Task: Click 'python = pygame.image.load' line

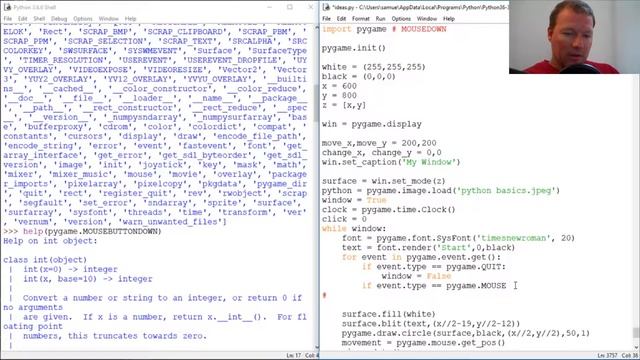Action: point(441,191)
